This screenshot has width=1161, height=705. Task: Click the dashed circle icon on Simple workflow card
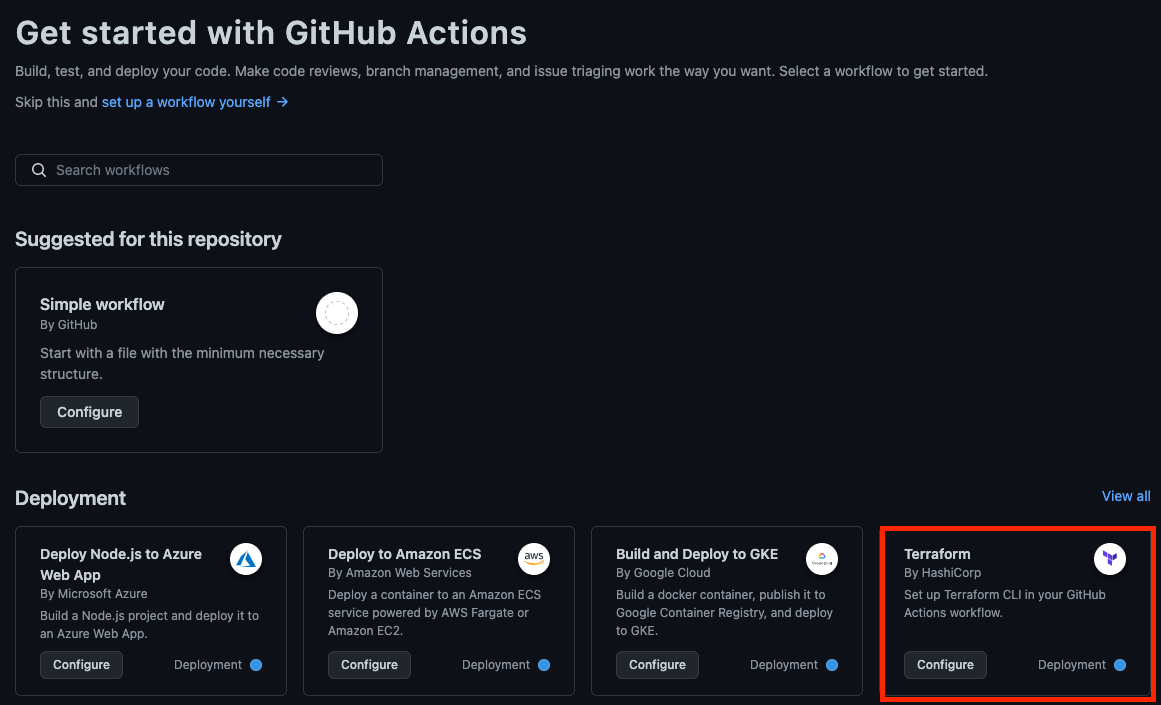pyautogui.click(x=337, y=313)
